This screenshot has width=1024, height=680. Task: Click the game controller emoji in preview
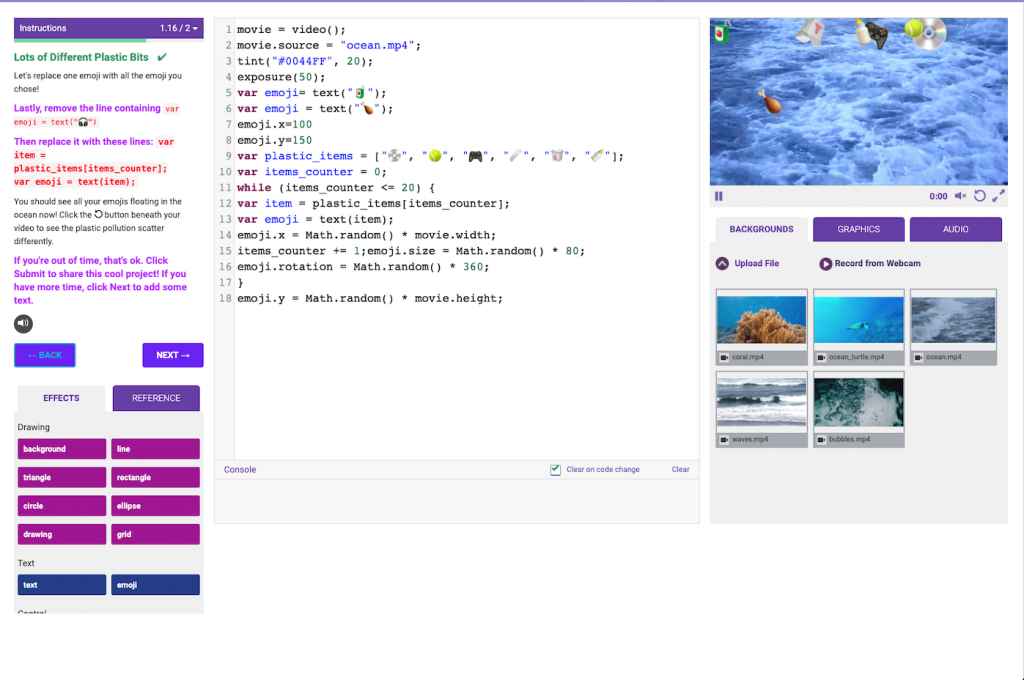coord(877,36)
